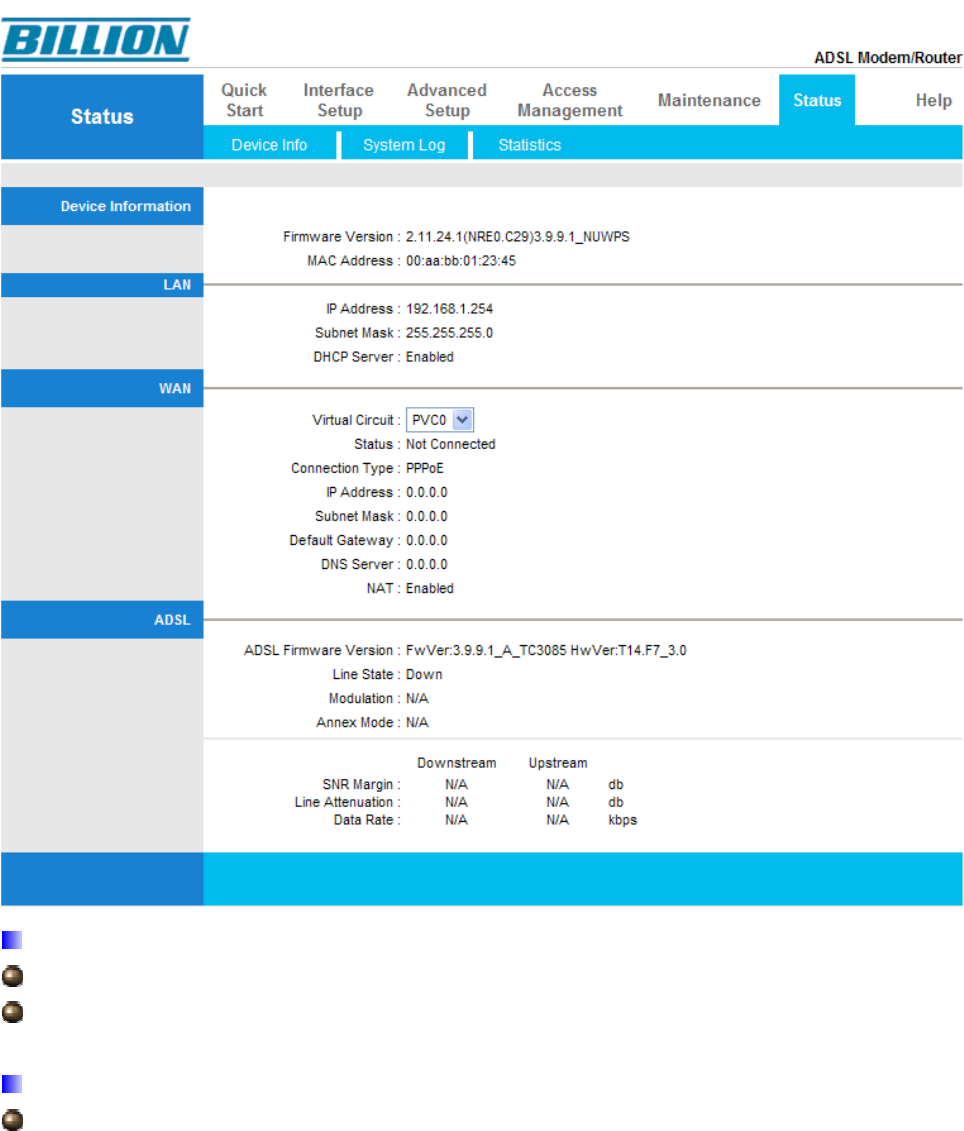Image resolution: width=964 pixels, height=1131 pixels.
Task: Open the Interface Setup tab
Action: point(338,100)
